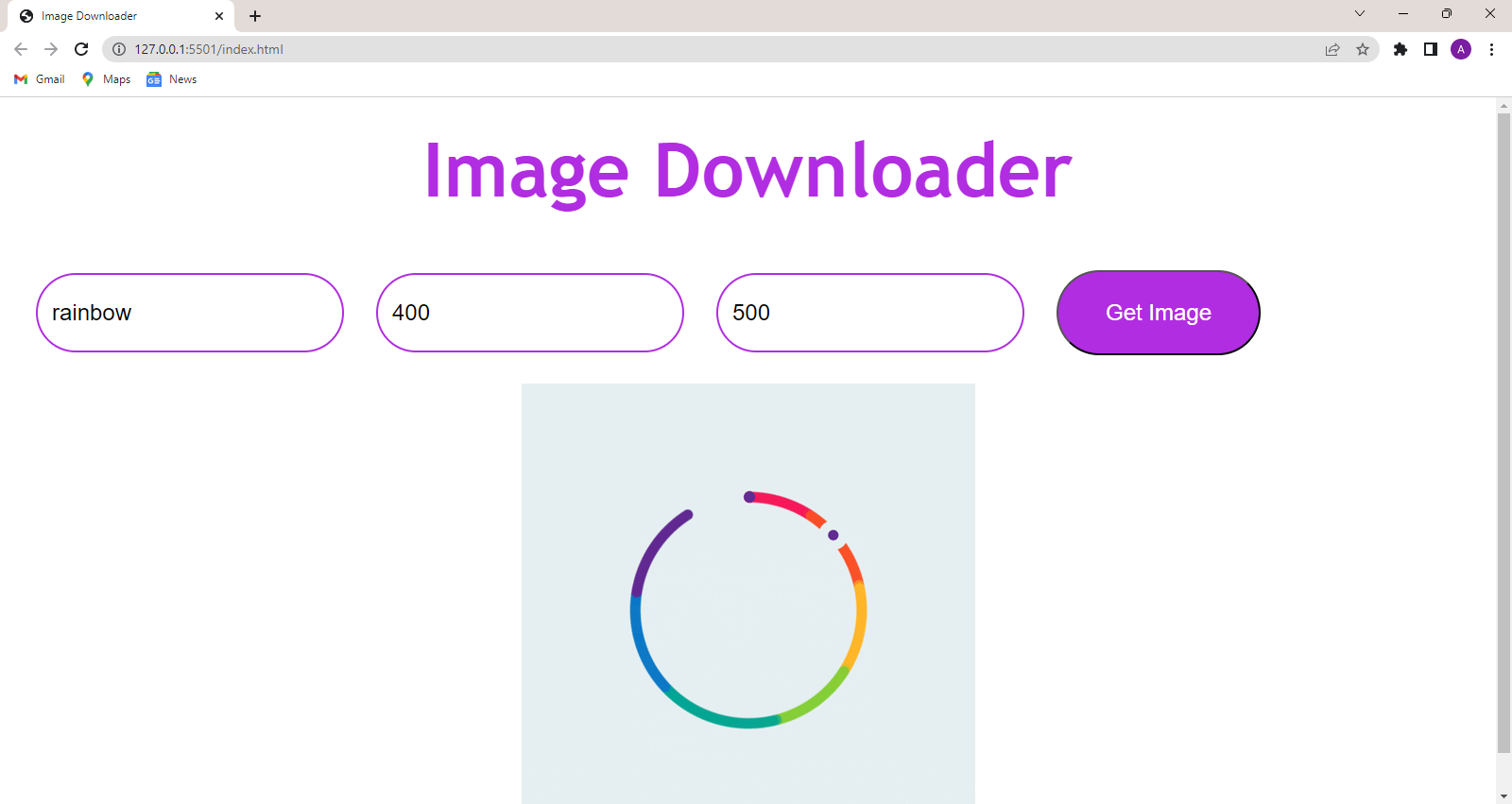
Task: Open a new tab with plus button
Action: pos(255,16)
